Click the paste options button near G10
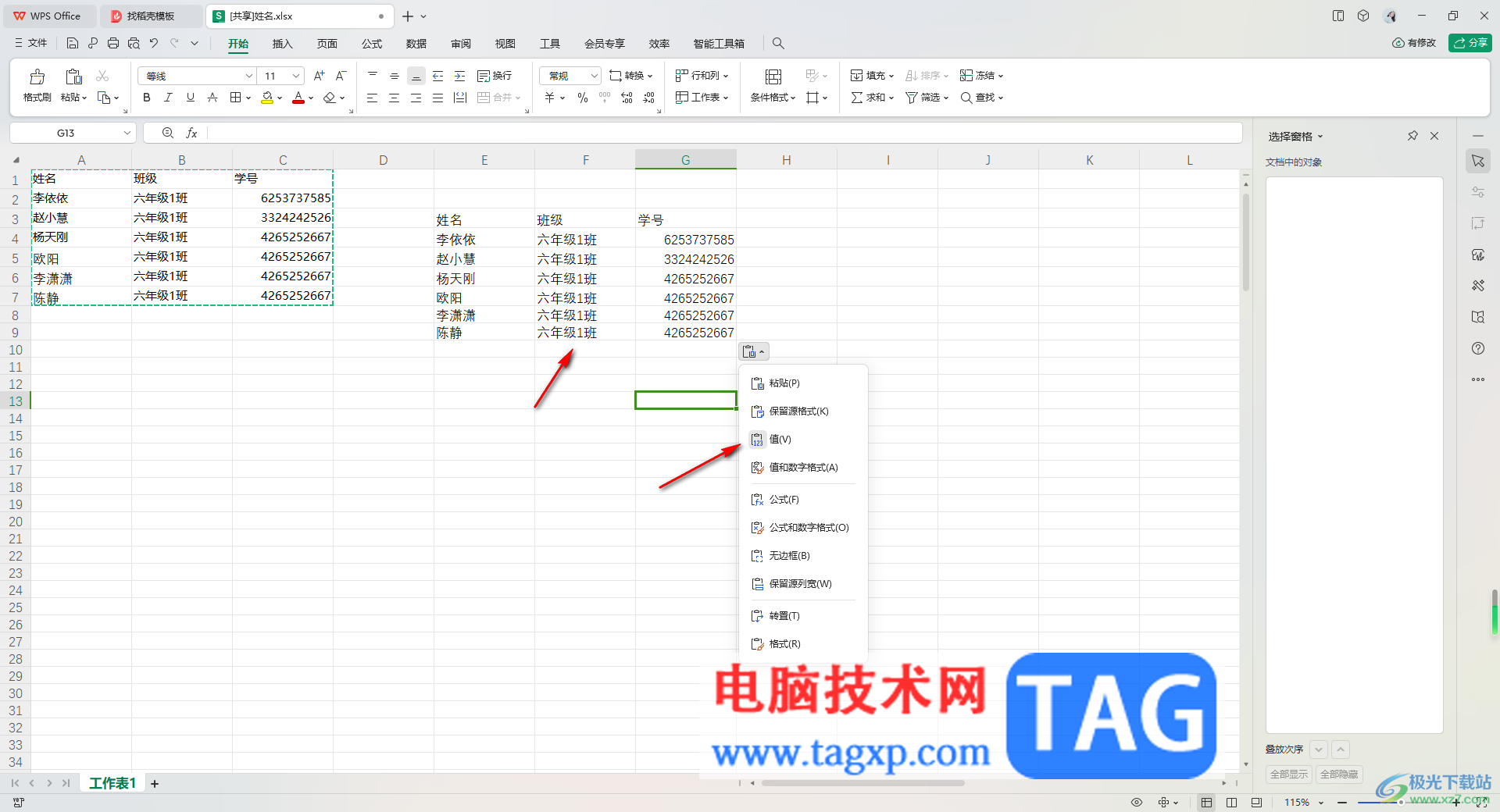Viewport: 1500px width, 812px height. tap(754, 351)
